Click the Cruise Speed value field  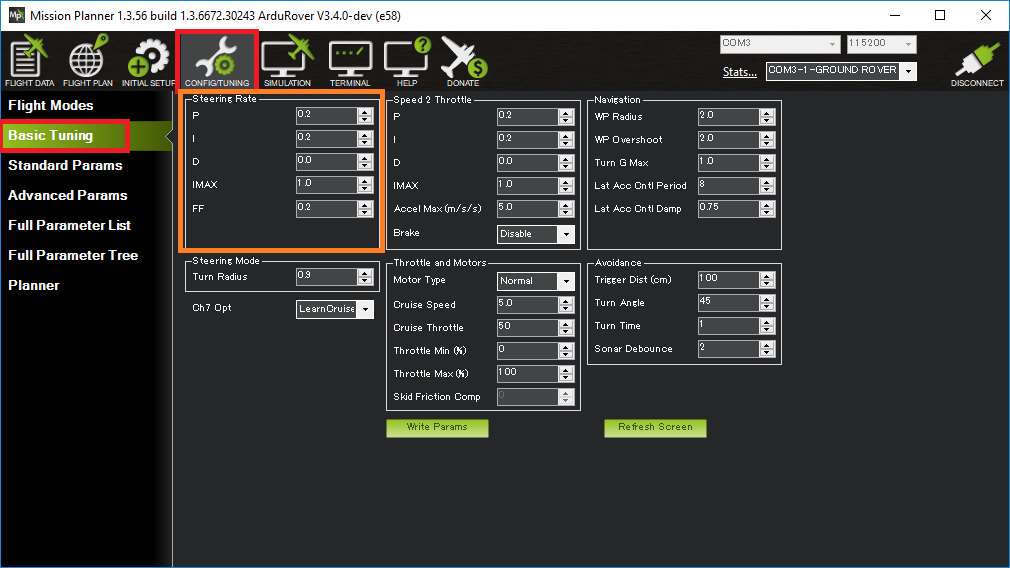(x=527, y=304)
